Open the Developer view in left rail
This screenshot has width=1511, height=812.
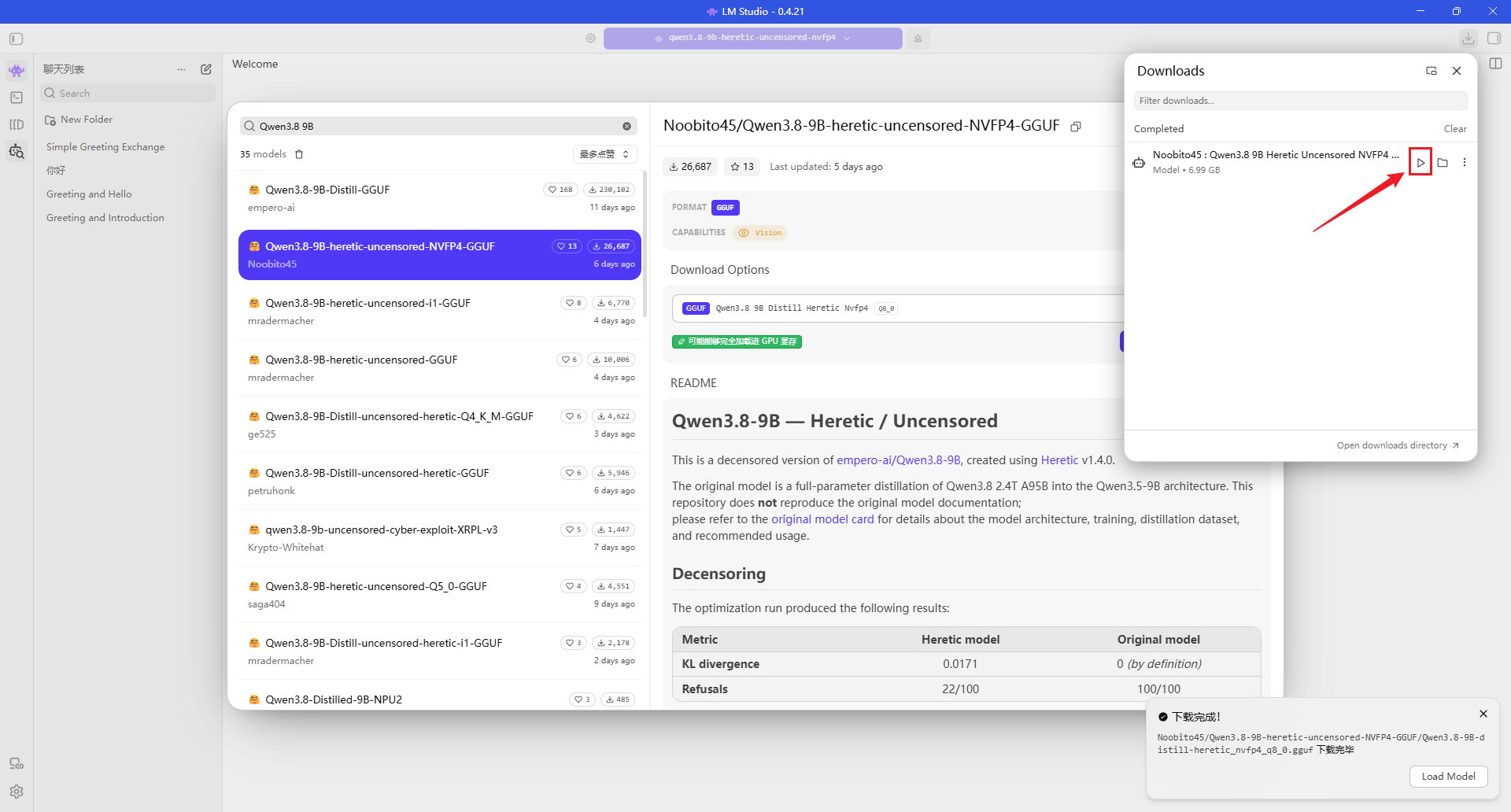[x=17, y=98]
